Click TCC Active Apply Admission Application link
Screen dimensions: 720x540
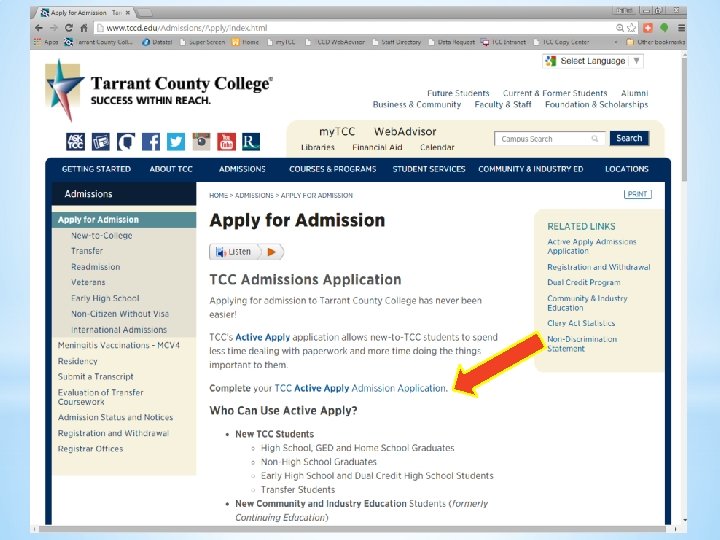[360, 388]
